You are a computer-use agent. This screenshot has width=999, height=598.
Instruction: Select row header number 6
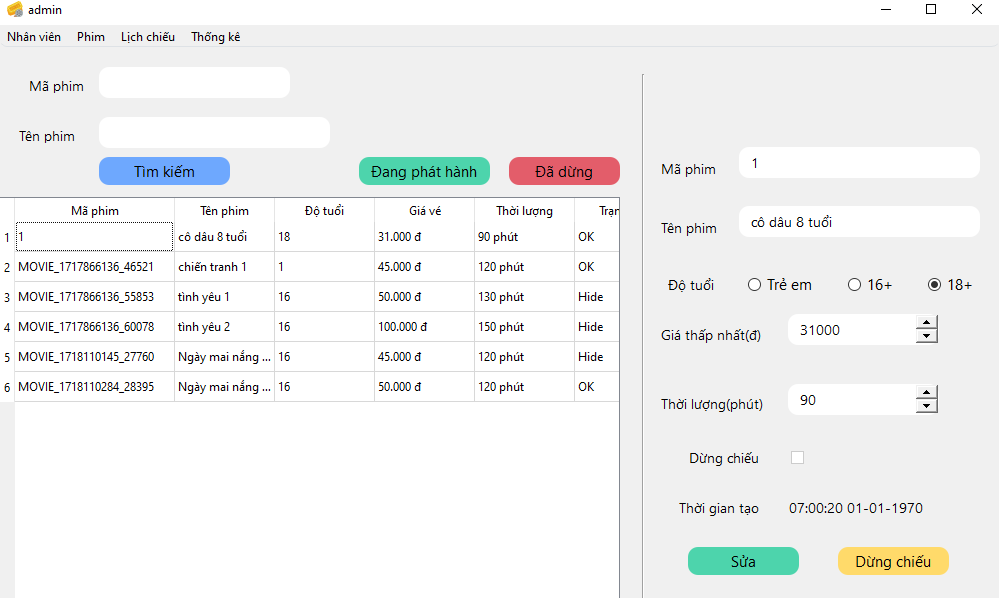(7, 387)
